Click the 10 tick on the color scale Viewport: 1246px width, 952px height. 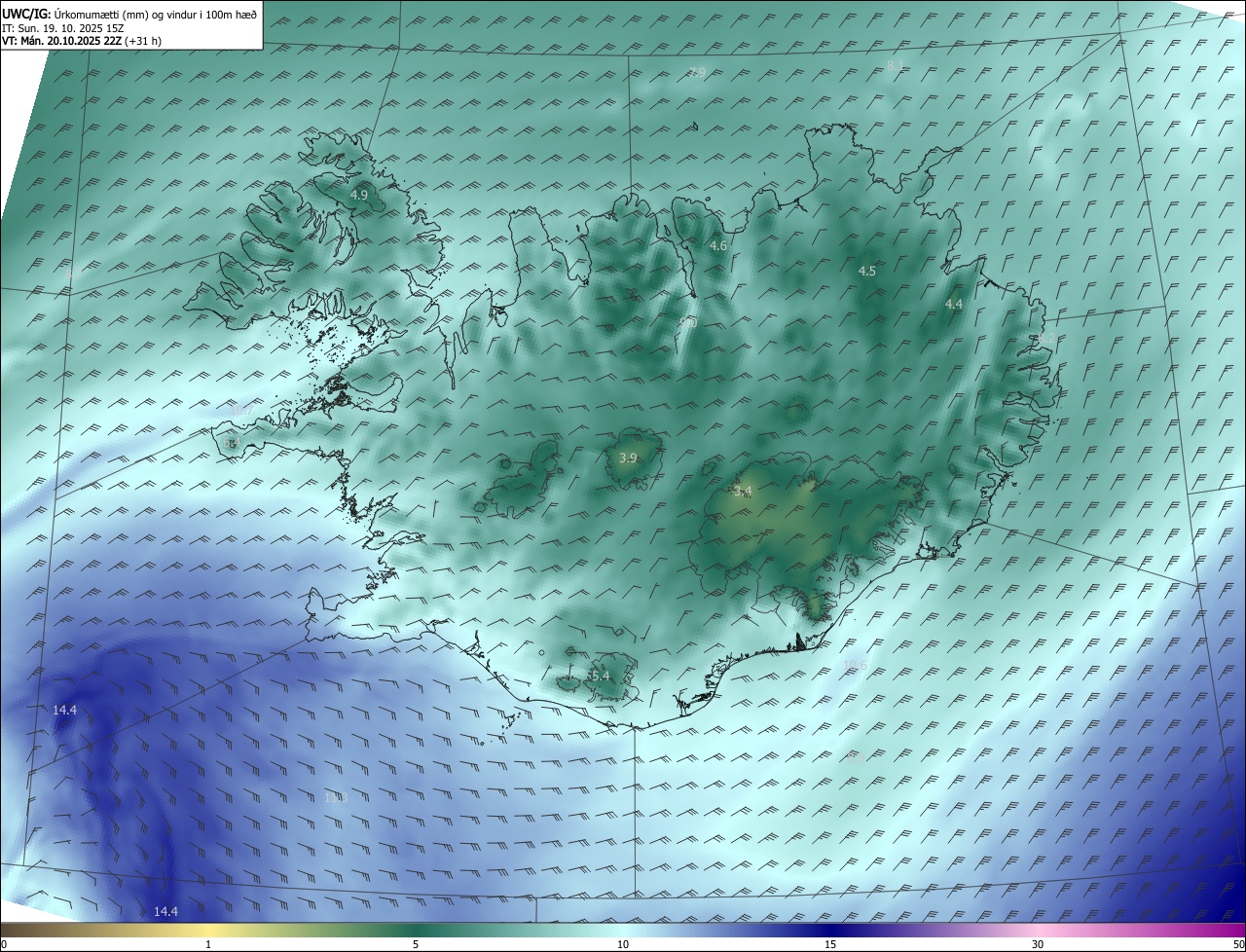tap(623, 944)
